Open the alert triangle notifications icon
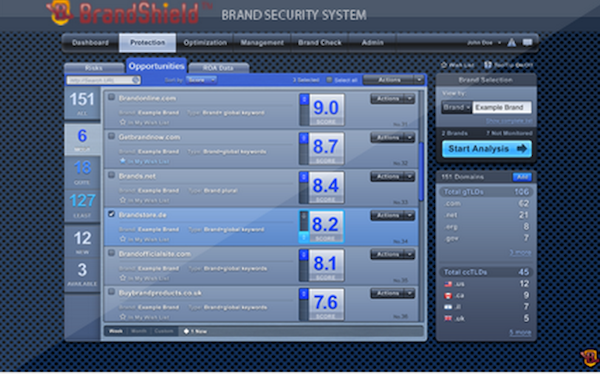600x374 pixels. click(x=512, y=42)
